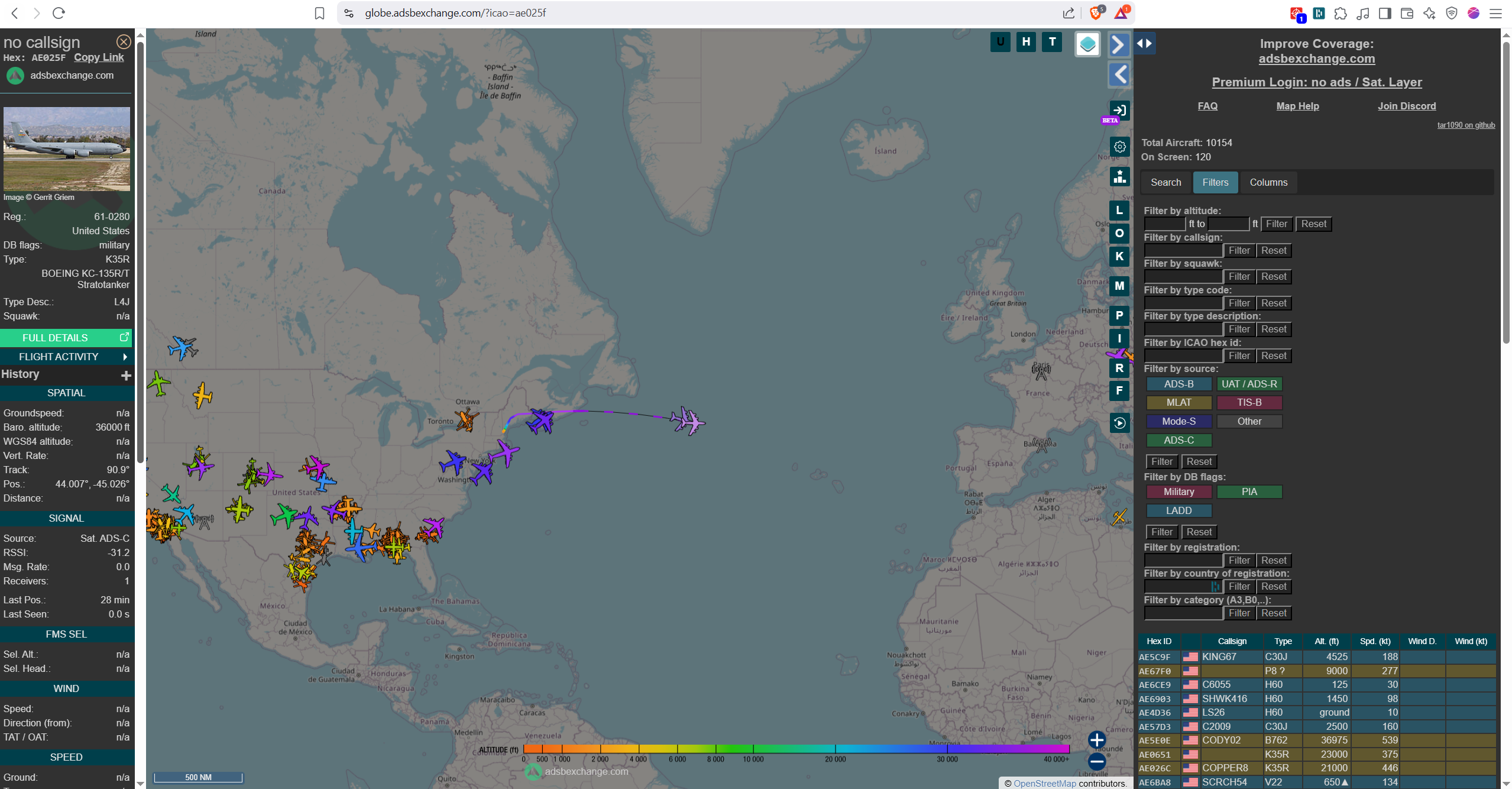Image resolution: width=1512 pixels, height=789 pixels.
Task: Toggle sidebar width with double-arrow icon
Action: click(x=1145, y=43)
